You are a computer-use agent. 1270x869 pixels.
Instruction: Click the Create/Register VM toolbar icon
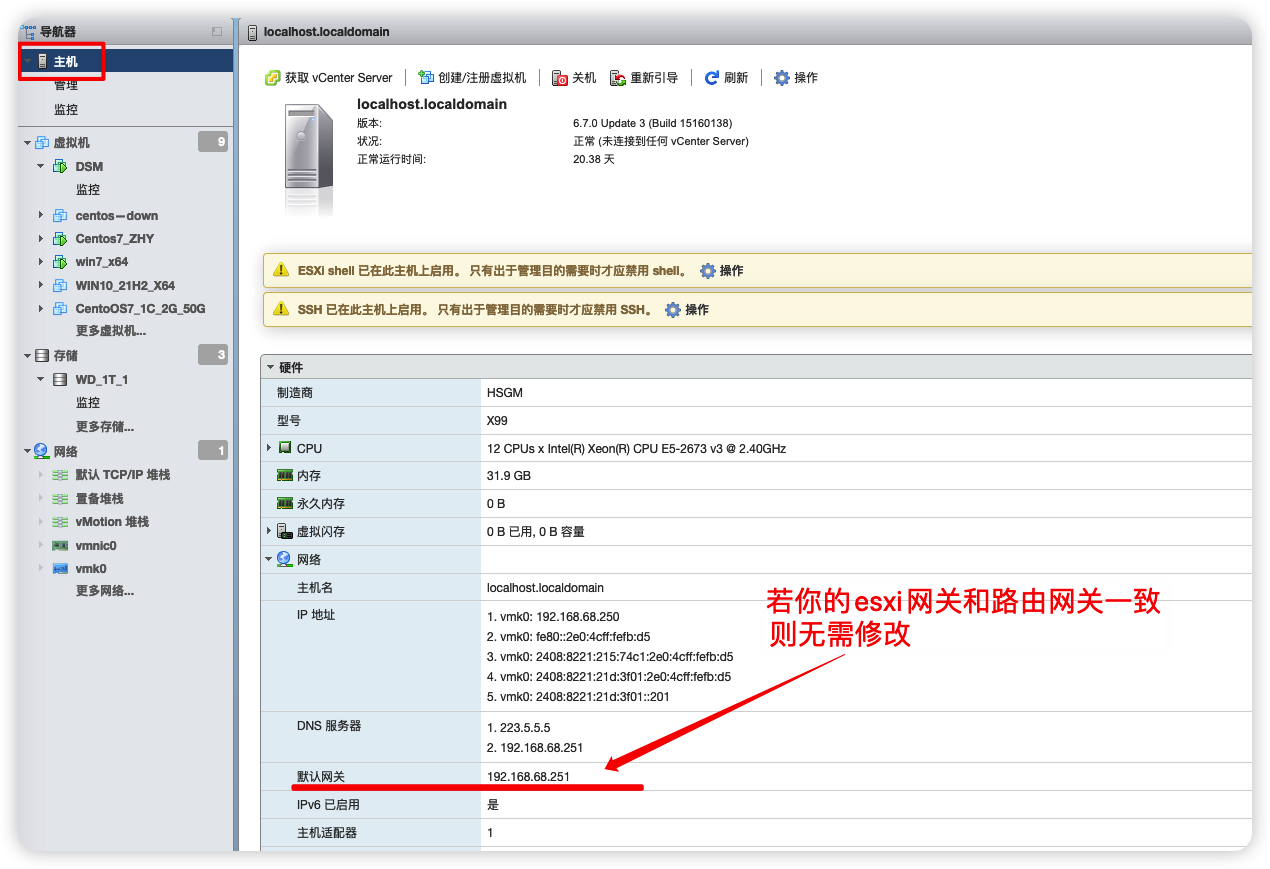click(427, 78)
